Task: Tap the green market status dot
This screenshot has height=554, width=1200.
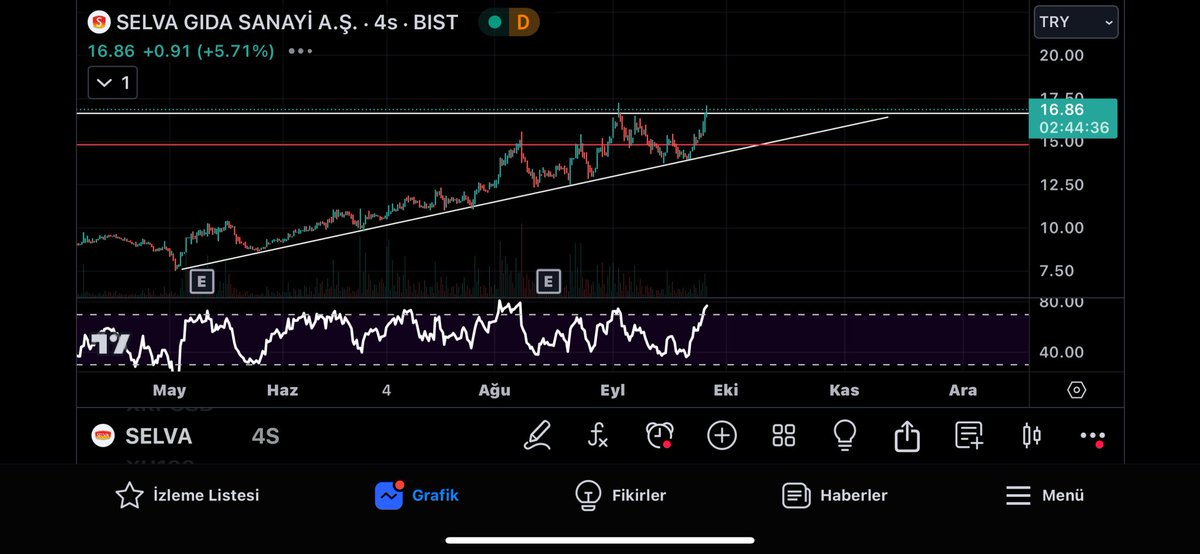Action: tap(494, 21)
